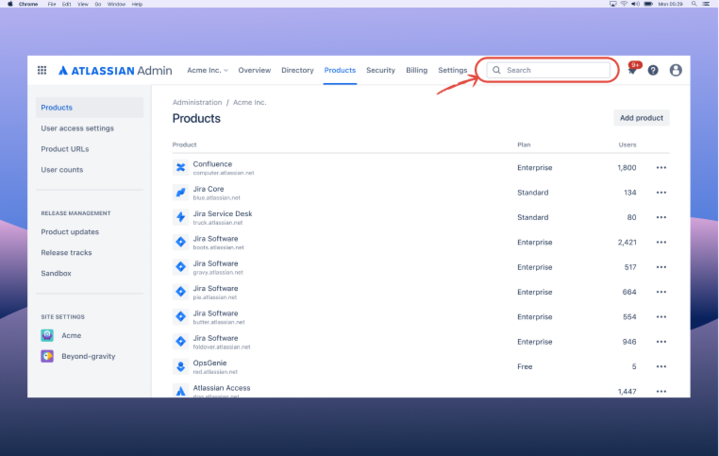Click the Jira Core product icon

point(181,192)
